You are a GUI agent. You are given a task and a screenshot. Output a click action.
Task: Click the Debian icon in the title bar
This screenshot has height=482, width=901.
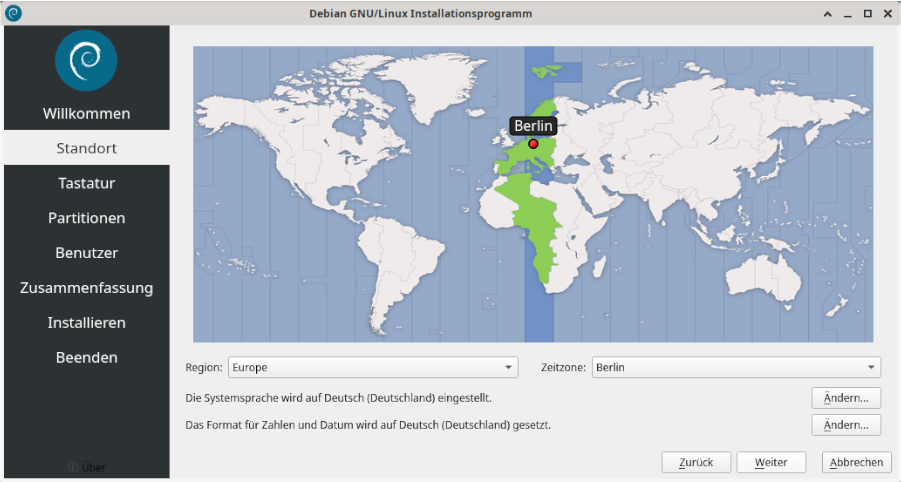(x=13, y=13)
